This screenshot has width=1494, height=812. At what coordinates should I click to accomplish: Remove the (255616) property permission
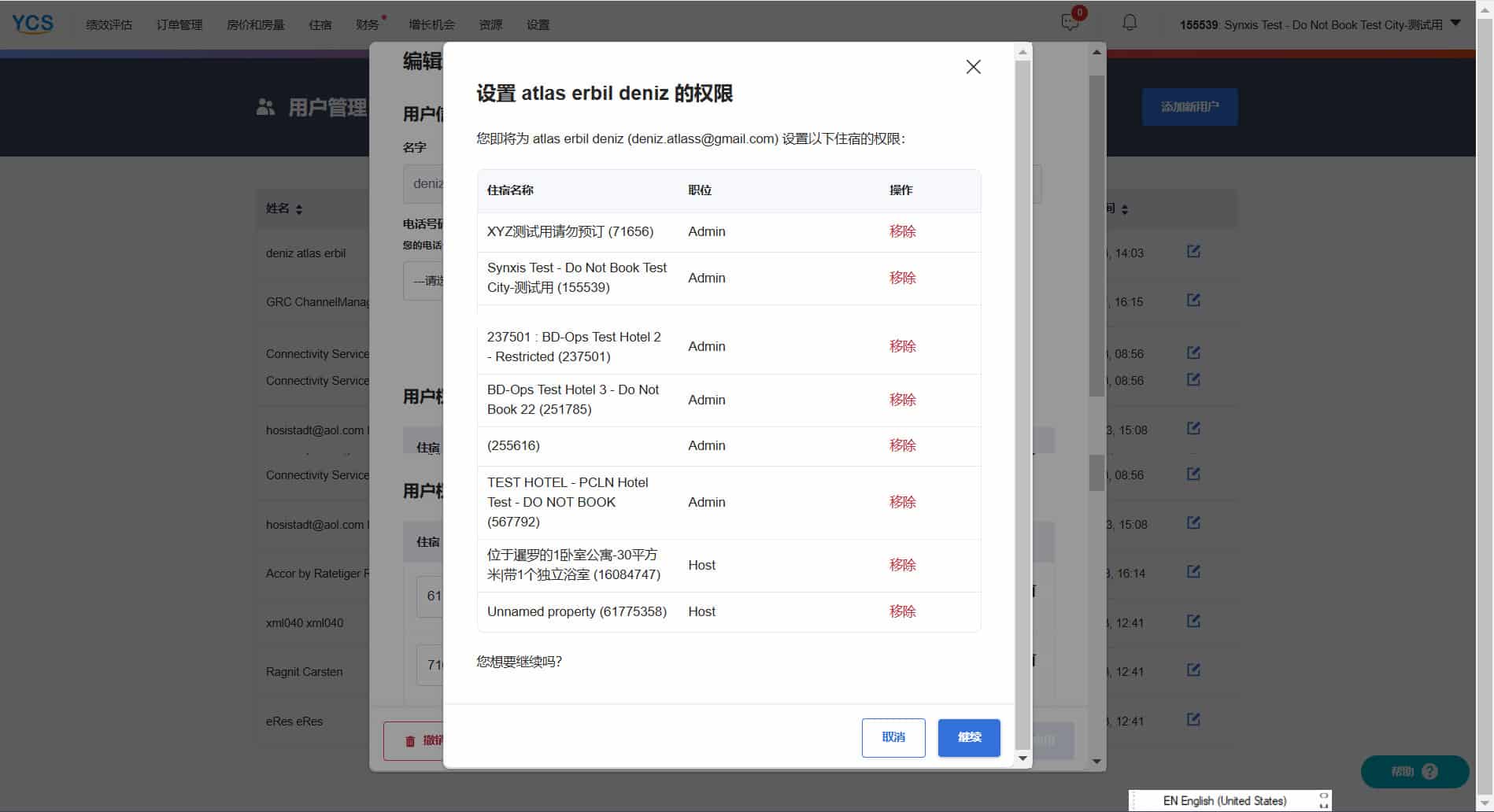point(902,445)
